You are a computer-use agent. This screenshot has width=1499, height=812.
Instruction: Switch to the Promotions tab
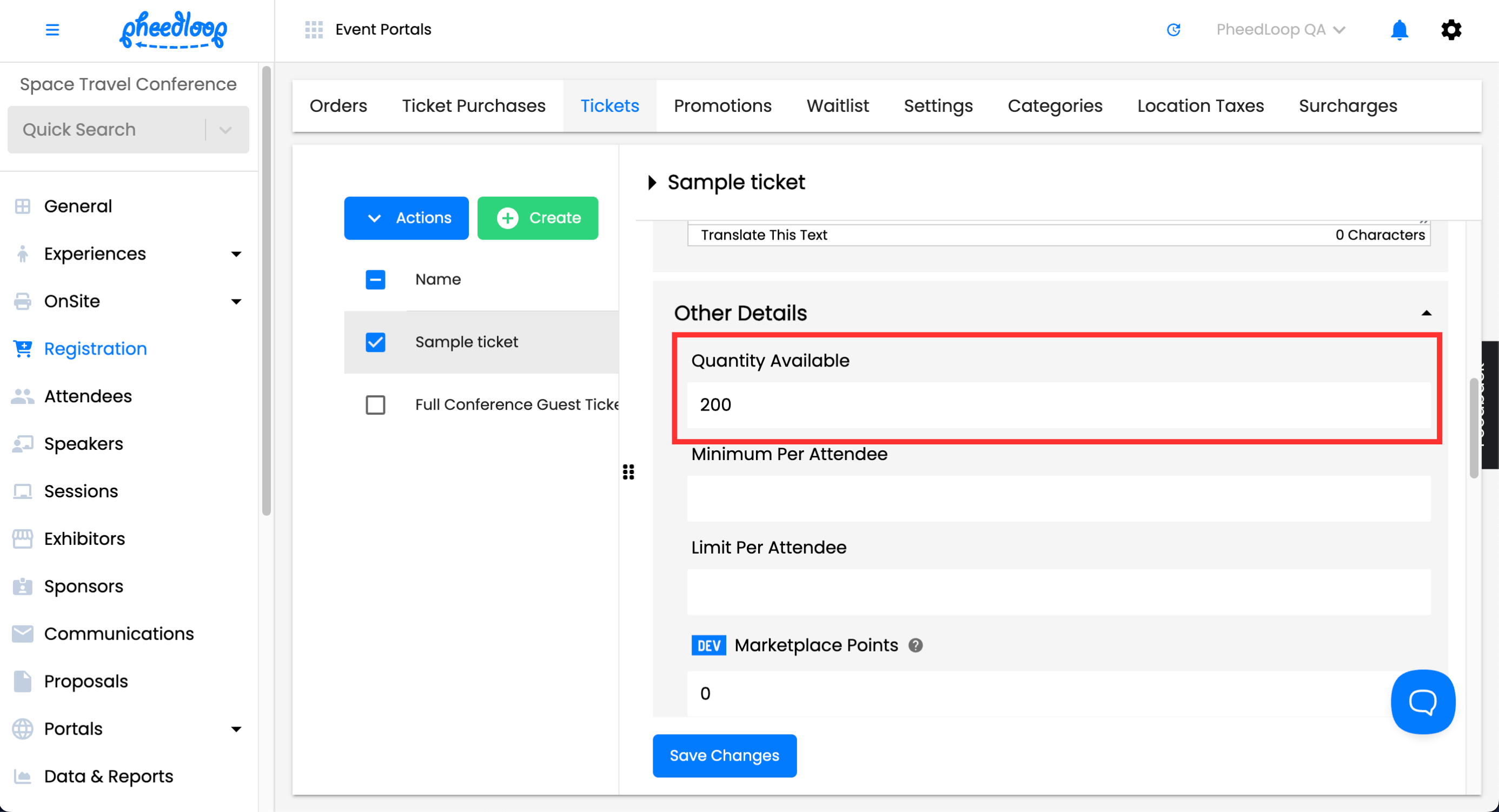(x=722, y=106)
